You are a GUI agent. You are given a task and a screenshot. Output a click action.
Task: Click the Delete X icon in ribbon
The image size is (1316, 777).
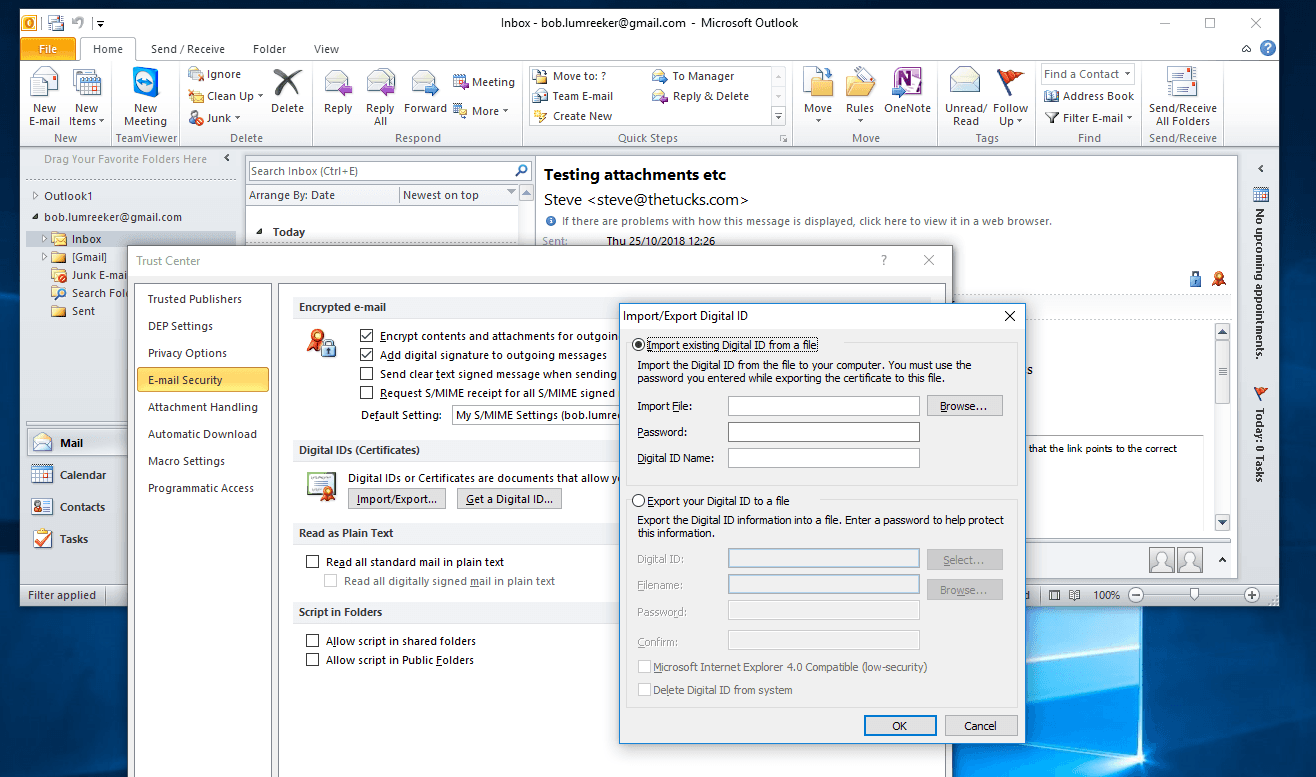287,82
